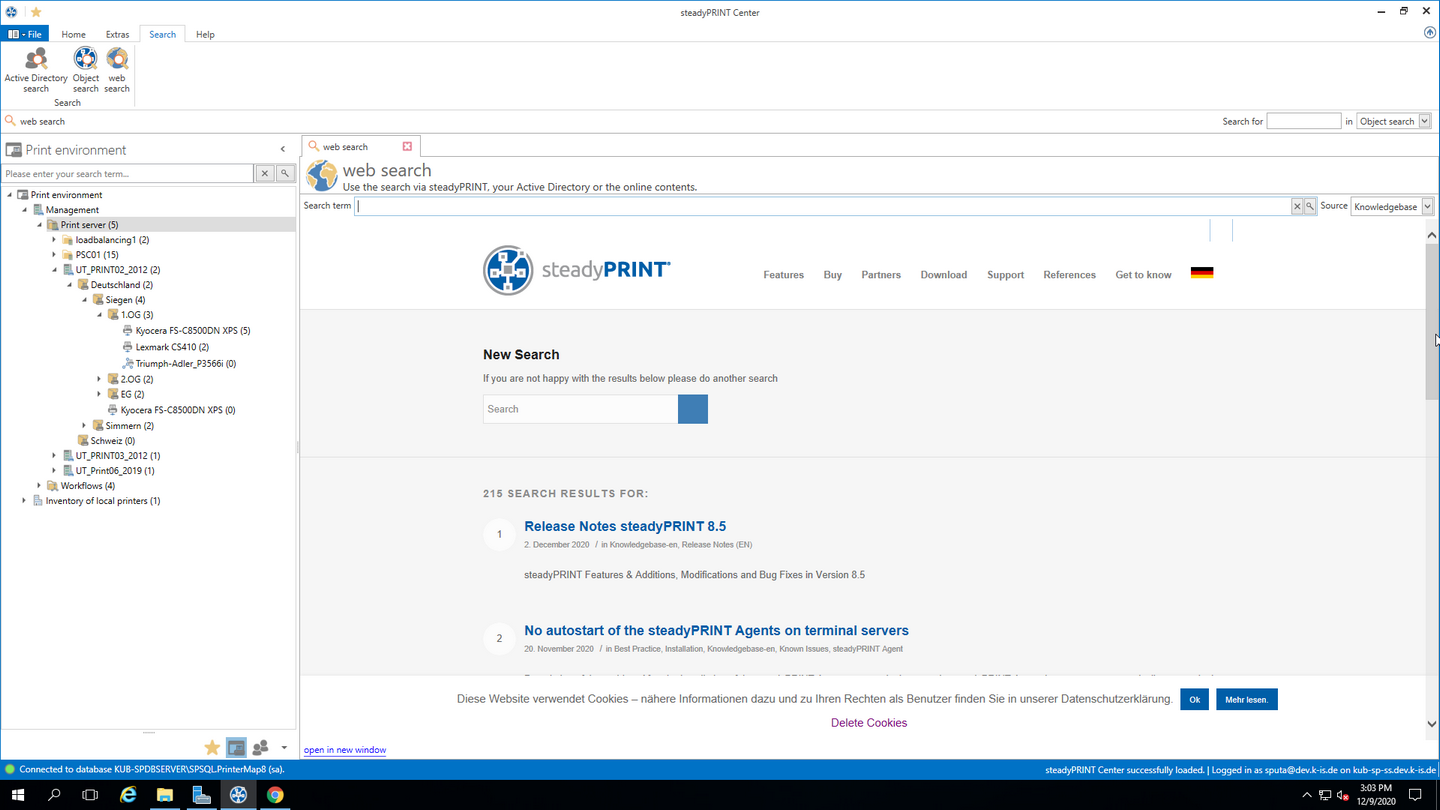Expand the Simmern (2) folder
Screen dimensions: 1440x810
(x=84, y=425)
